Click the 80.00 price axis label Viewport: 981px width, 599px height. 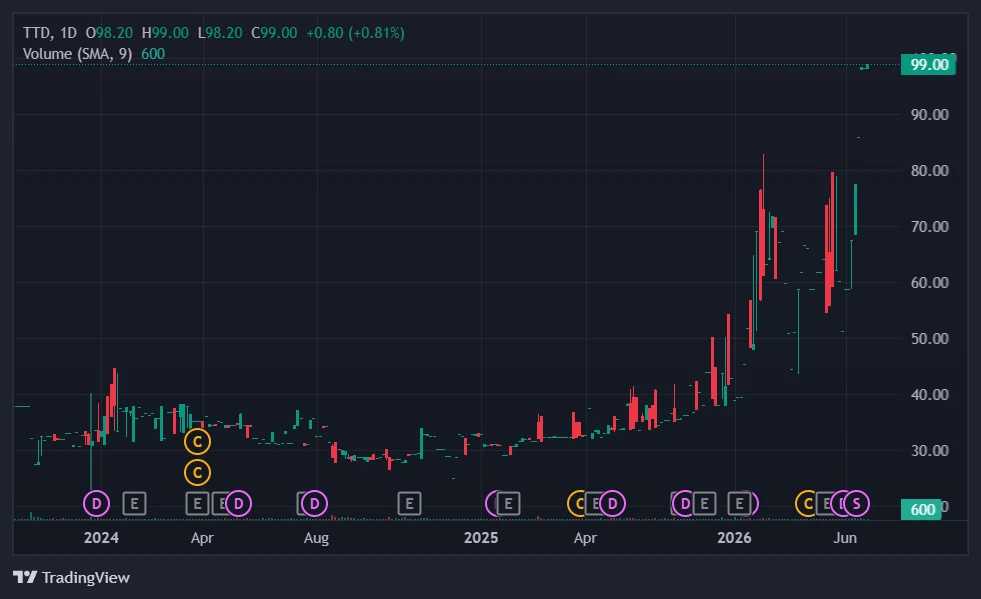(x=929, y=170)
